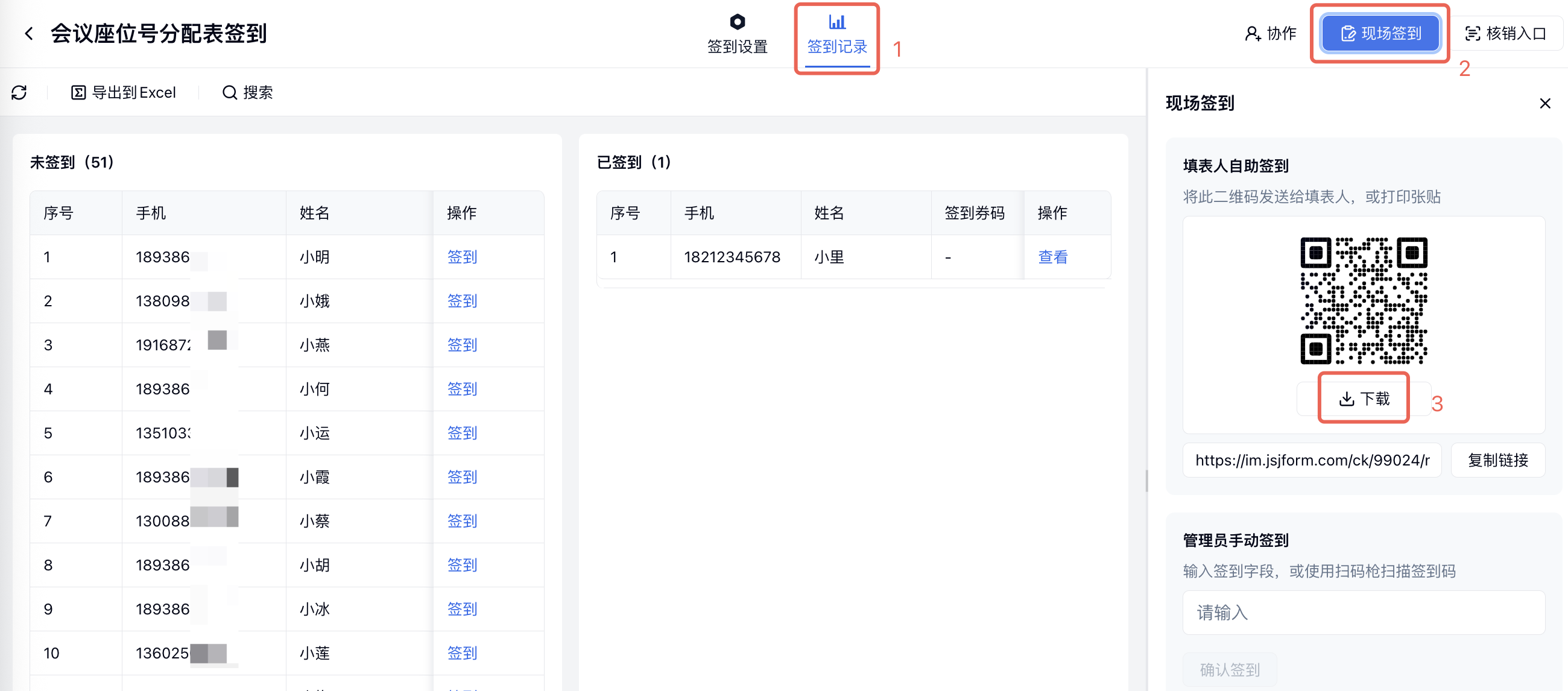The width and height of the screenshot is (1568, 691).
Task: Click the 已签到（1）heading
Action: [x=634, y=163]
